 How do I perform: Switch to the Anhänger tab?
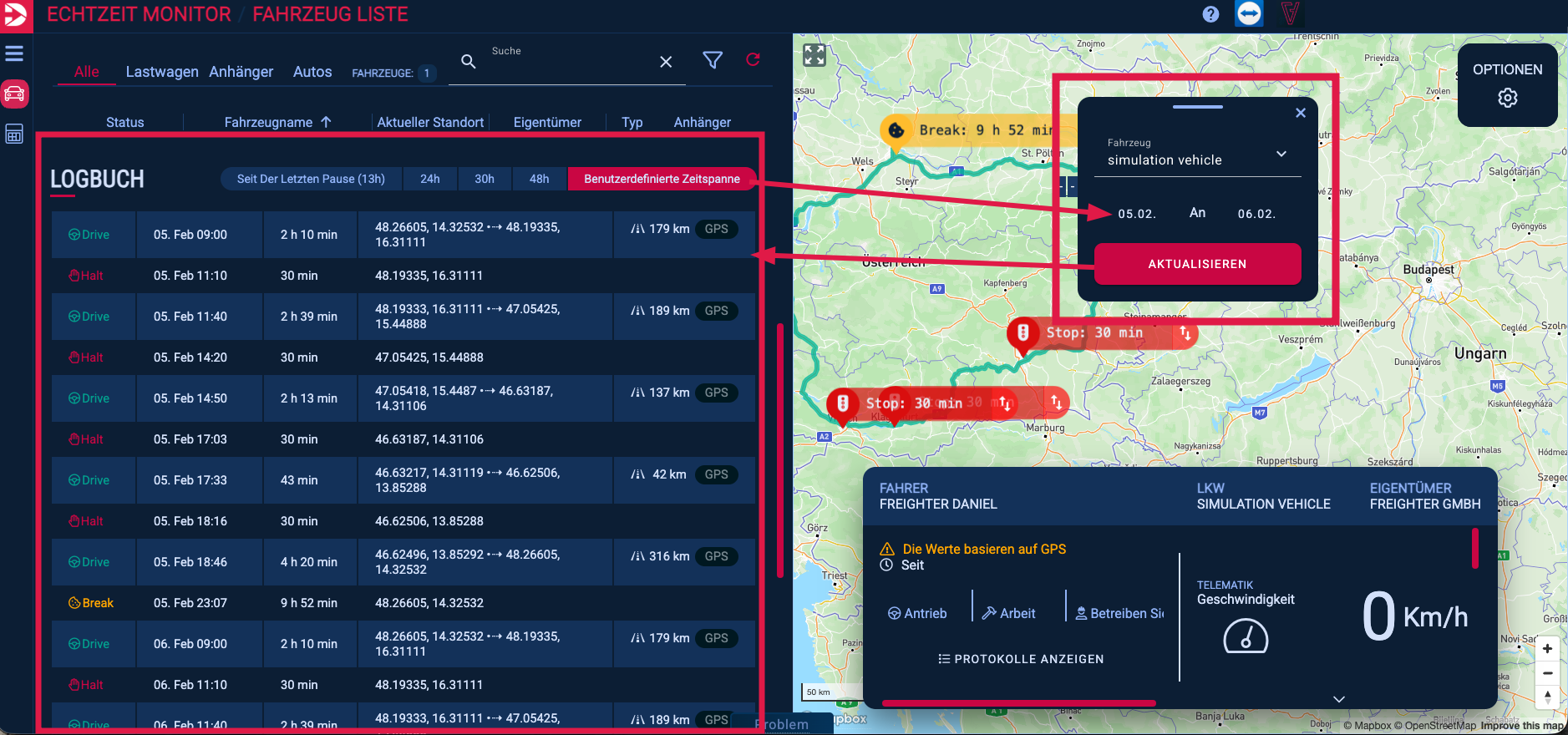pyautogui.click(x=241, y=72)
